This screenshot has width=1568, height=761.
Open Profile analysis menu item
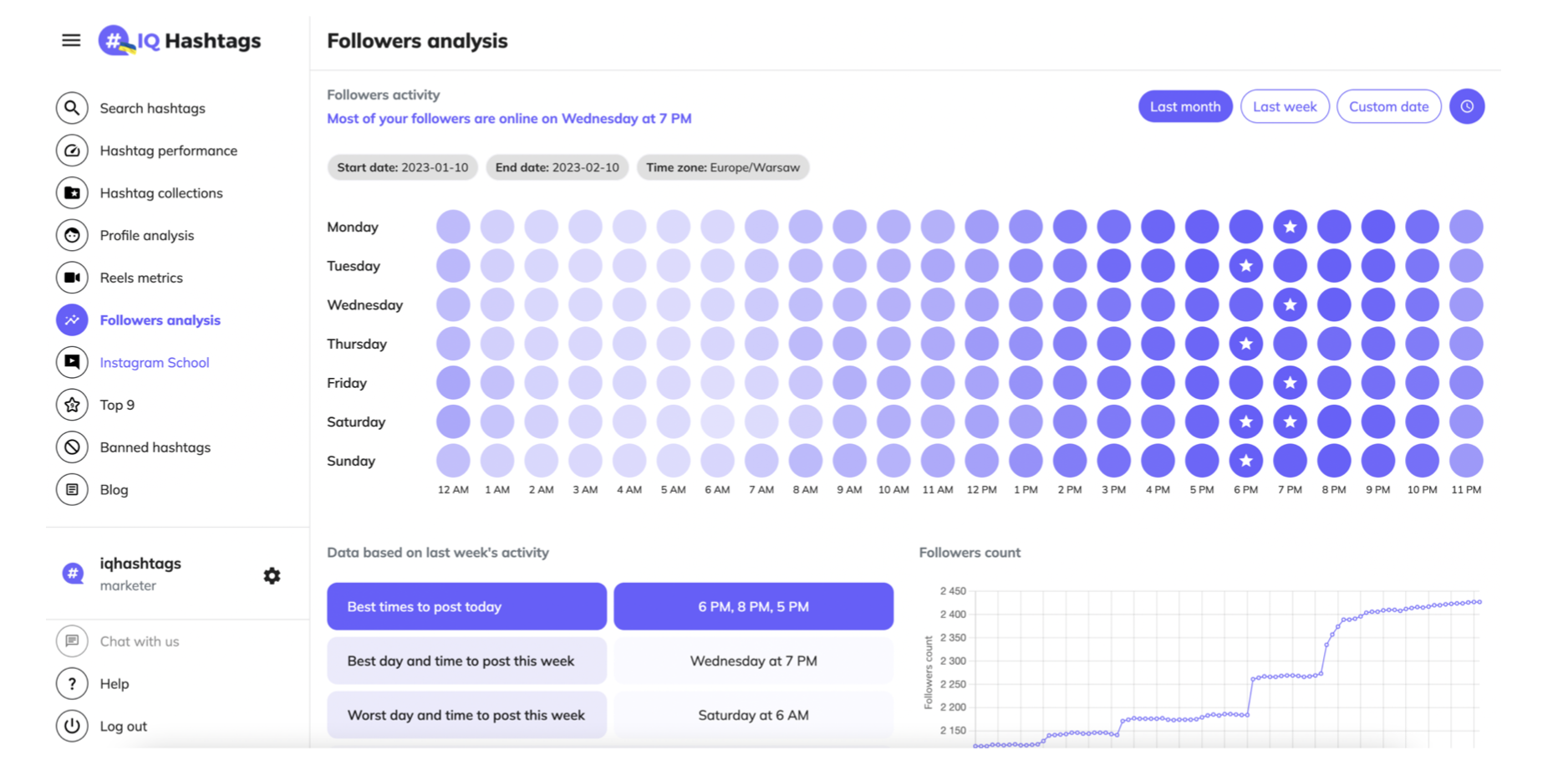pyautogui.click(x=146, y=235)
